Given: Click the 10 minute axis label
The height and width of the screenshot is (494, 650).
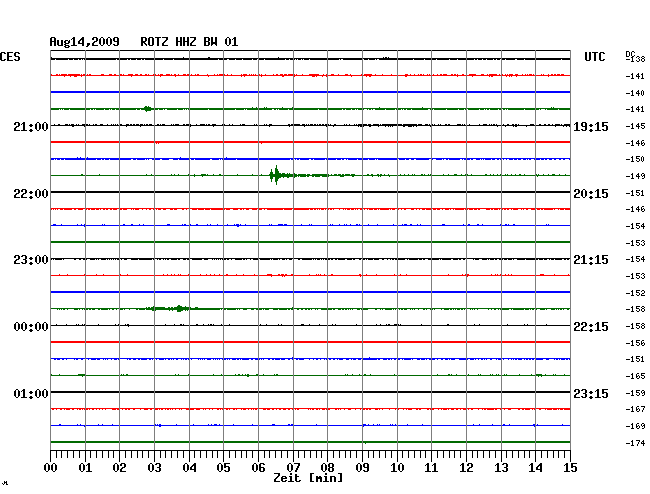Looking at the screenshot, I should [x=397, y=468].
